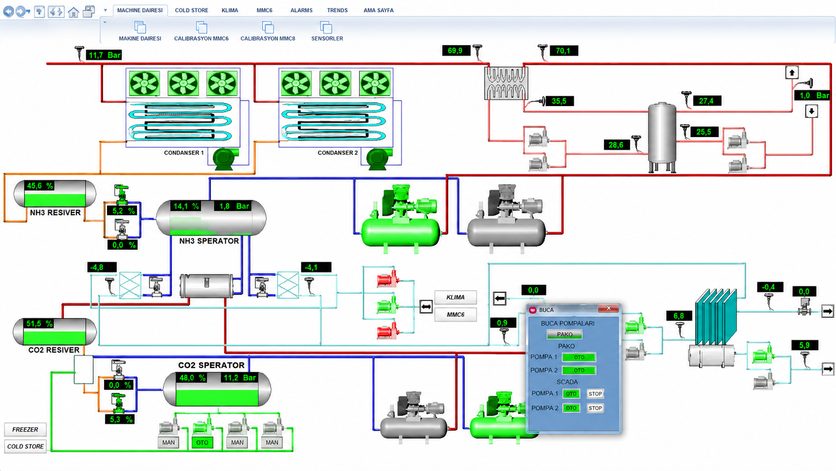Click the double-arrow toolbar icon left of home
836x471 pixels.
point(56,11)
